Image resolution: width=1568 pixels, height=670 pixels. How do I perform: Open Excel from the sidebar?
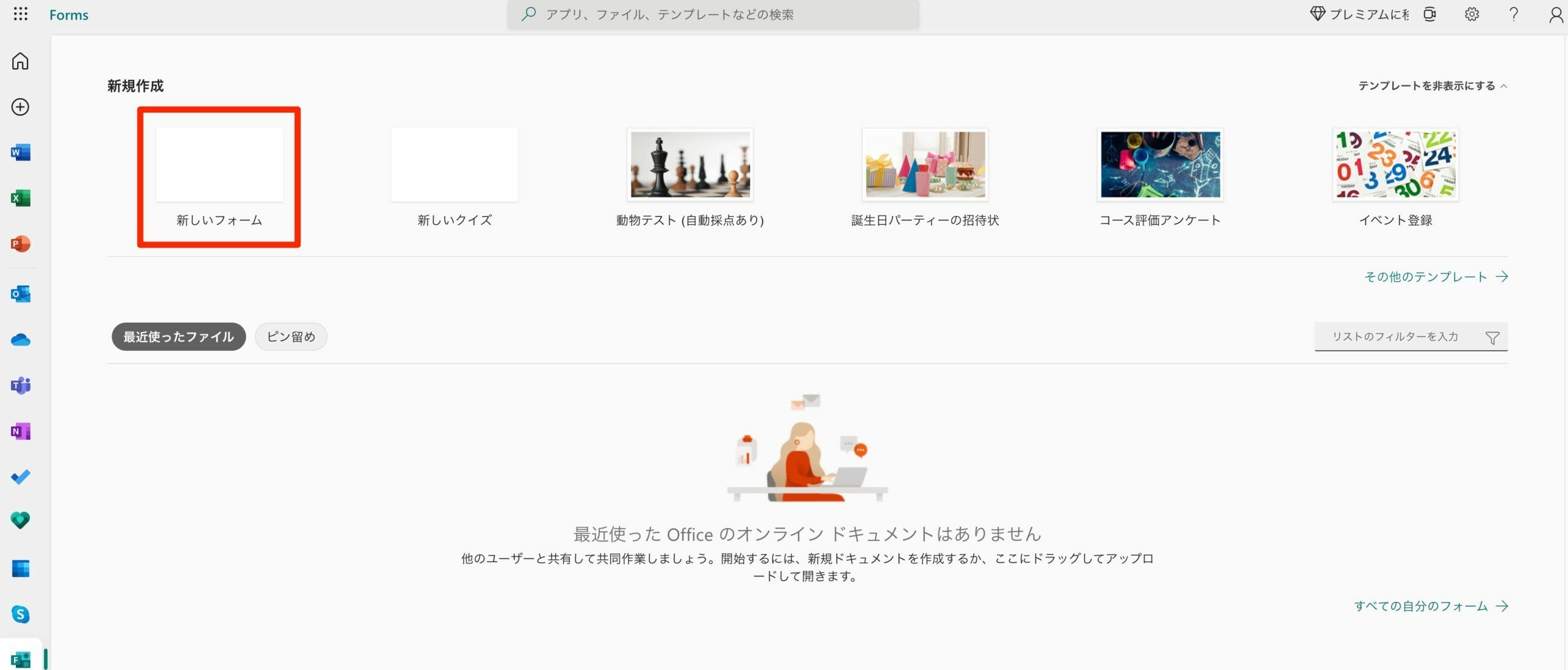tap(20, 197)
